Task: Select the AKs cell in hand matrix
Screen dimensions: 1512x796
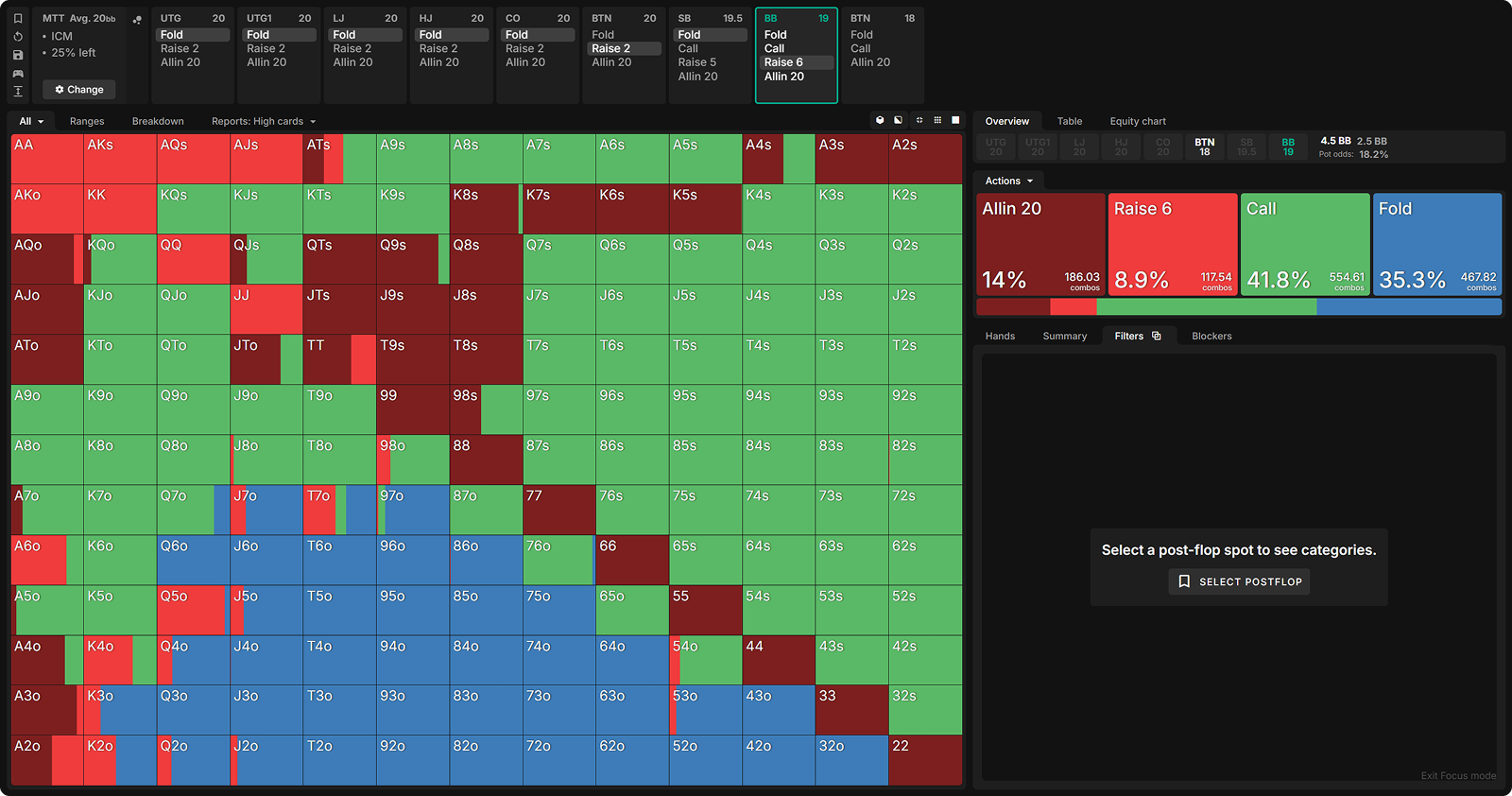Action: [x=120, y=158]
